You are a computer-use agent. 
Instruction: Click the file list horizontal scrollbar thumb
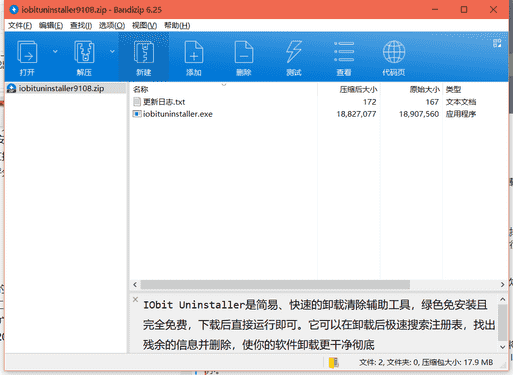pyautogui.click(x=275, y=285)
